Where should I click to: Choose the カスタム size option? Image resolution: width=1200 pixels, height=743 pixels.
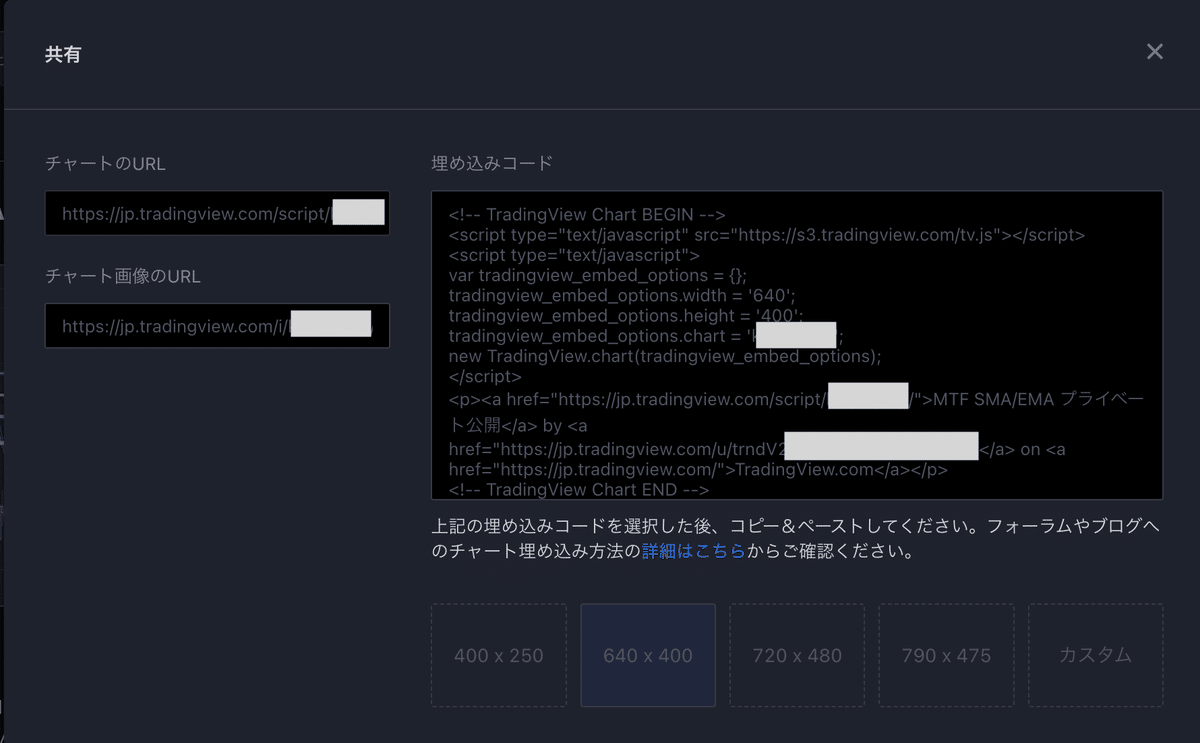1095,655
